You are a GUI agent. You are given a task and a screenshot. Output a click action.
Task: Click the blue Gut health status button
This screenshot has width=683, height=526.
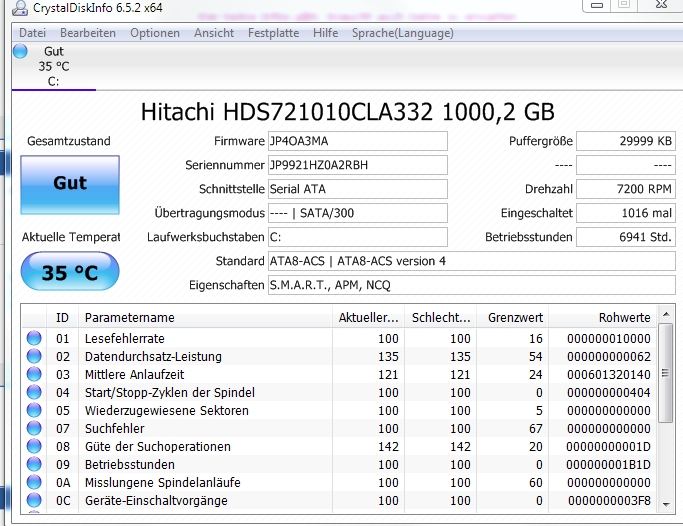(x=70, y=185)
